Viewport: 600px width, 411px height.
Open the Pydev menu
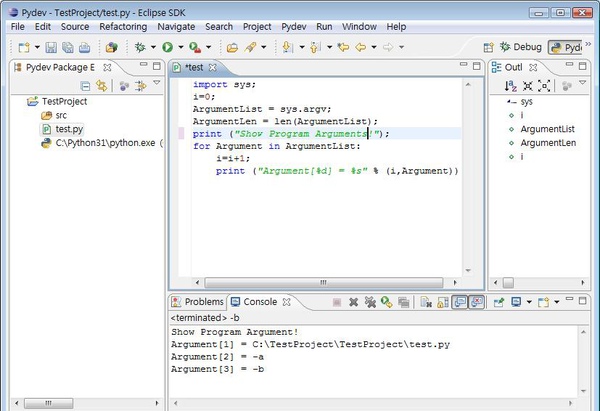pos(294,27)
